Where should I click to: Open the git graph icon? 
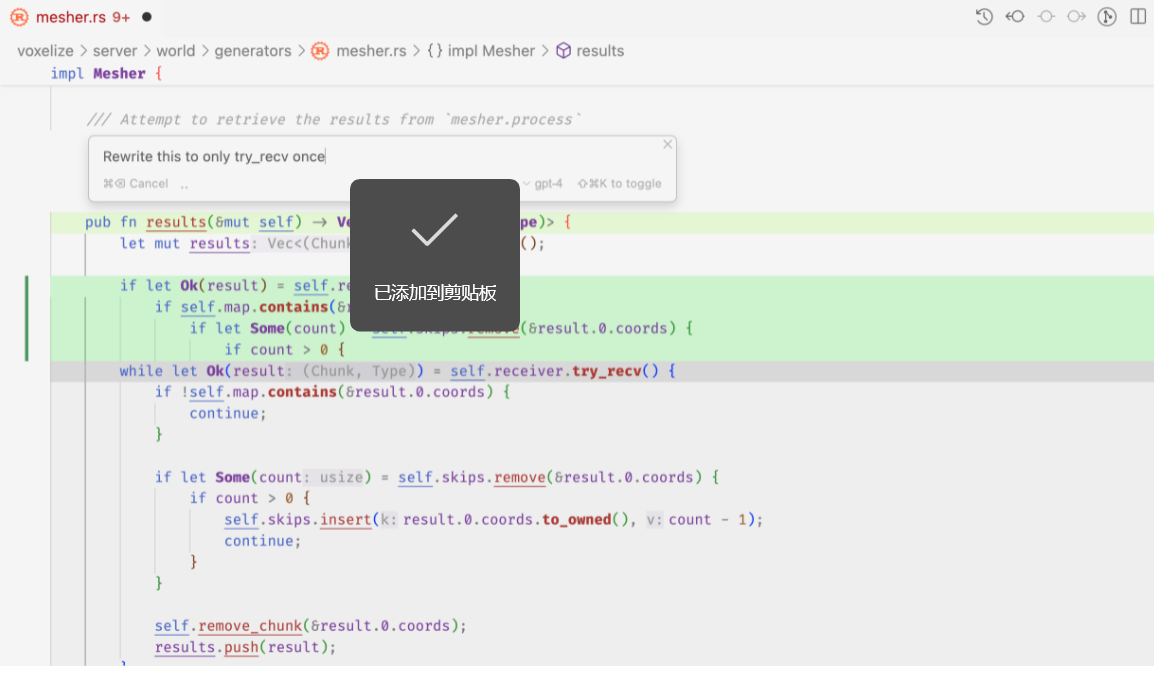click(1107, 16)
